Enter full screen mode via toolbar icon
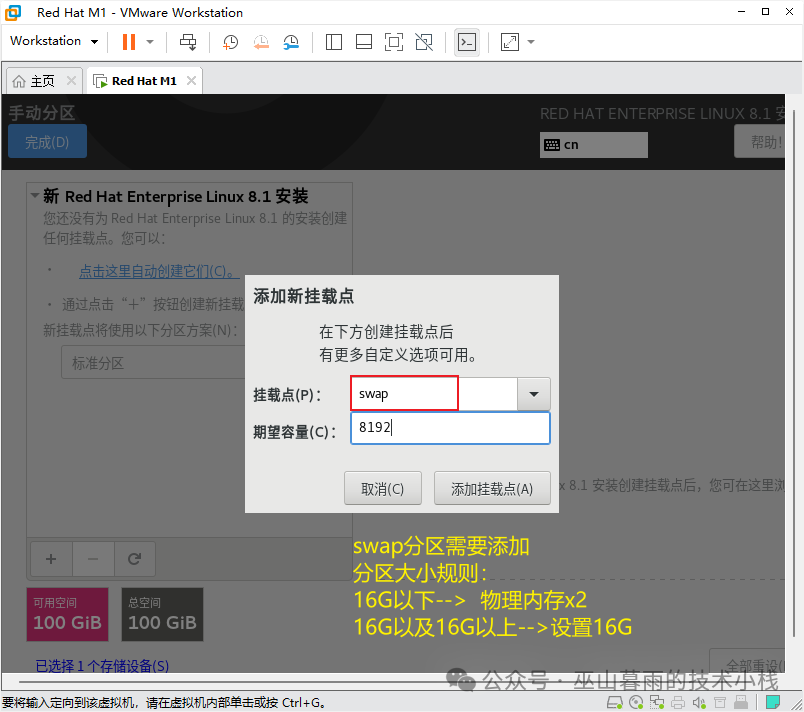Image resolution: width=804 pixels, height=712 pixels. pyautogui.click(x=394, y=42)
